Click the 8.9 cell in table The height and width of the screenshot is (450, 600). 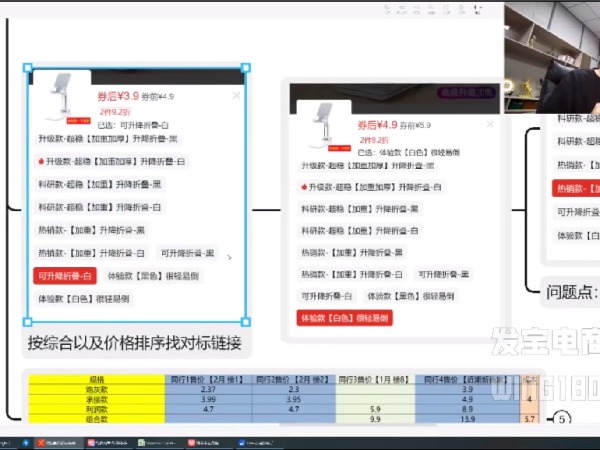(467, 409)
